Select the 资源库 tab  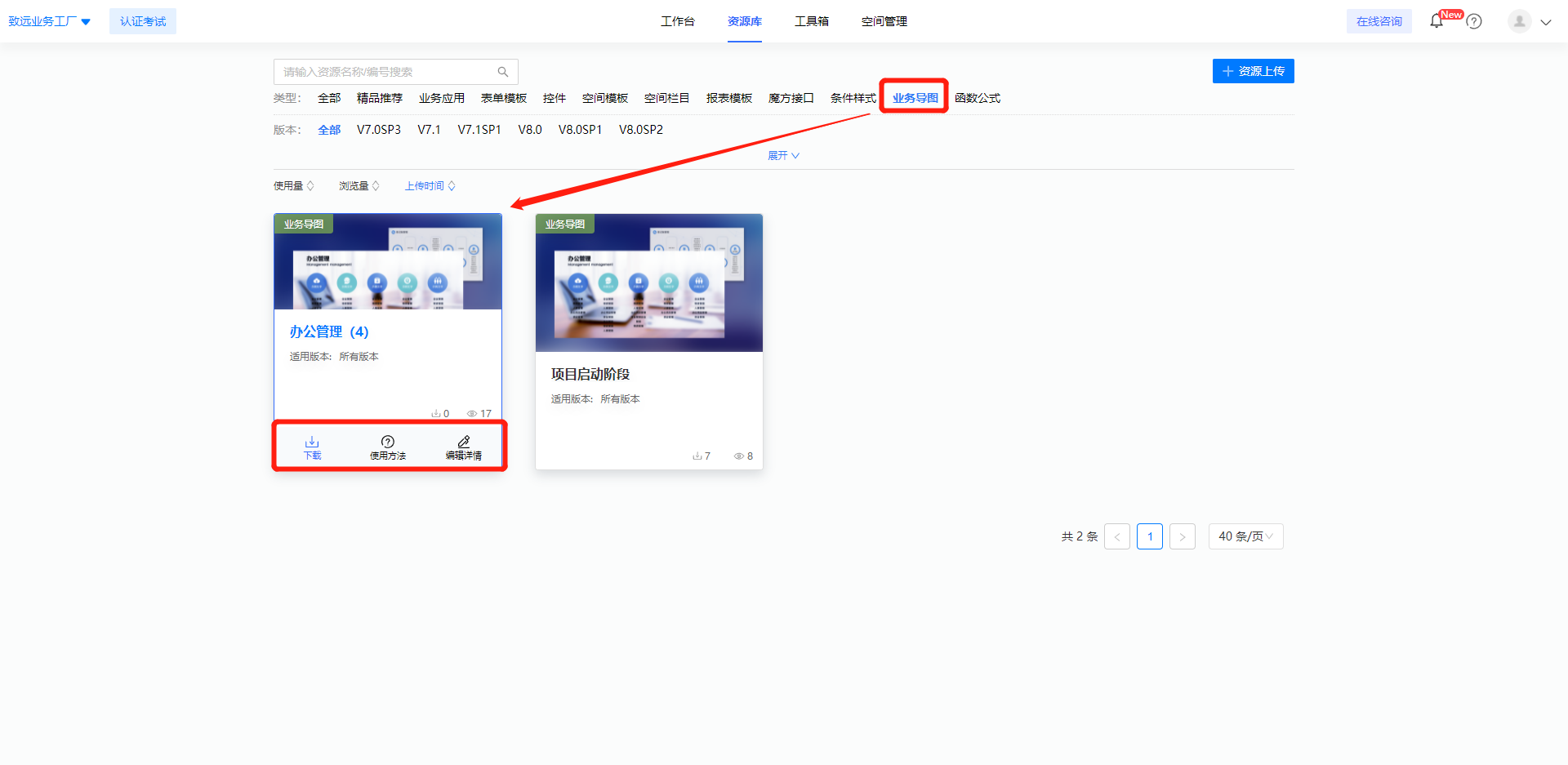click(744, 21)
